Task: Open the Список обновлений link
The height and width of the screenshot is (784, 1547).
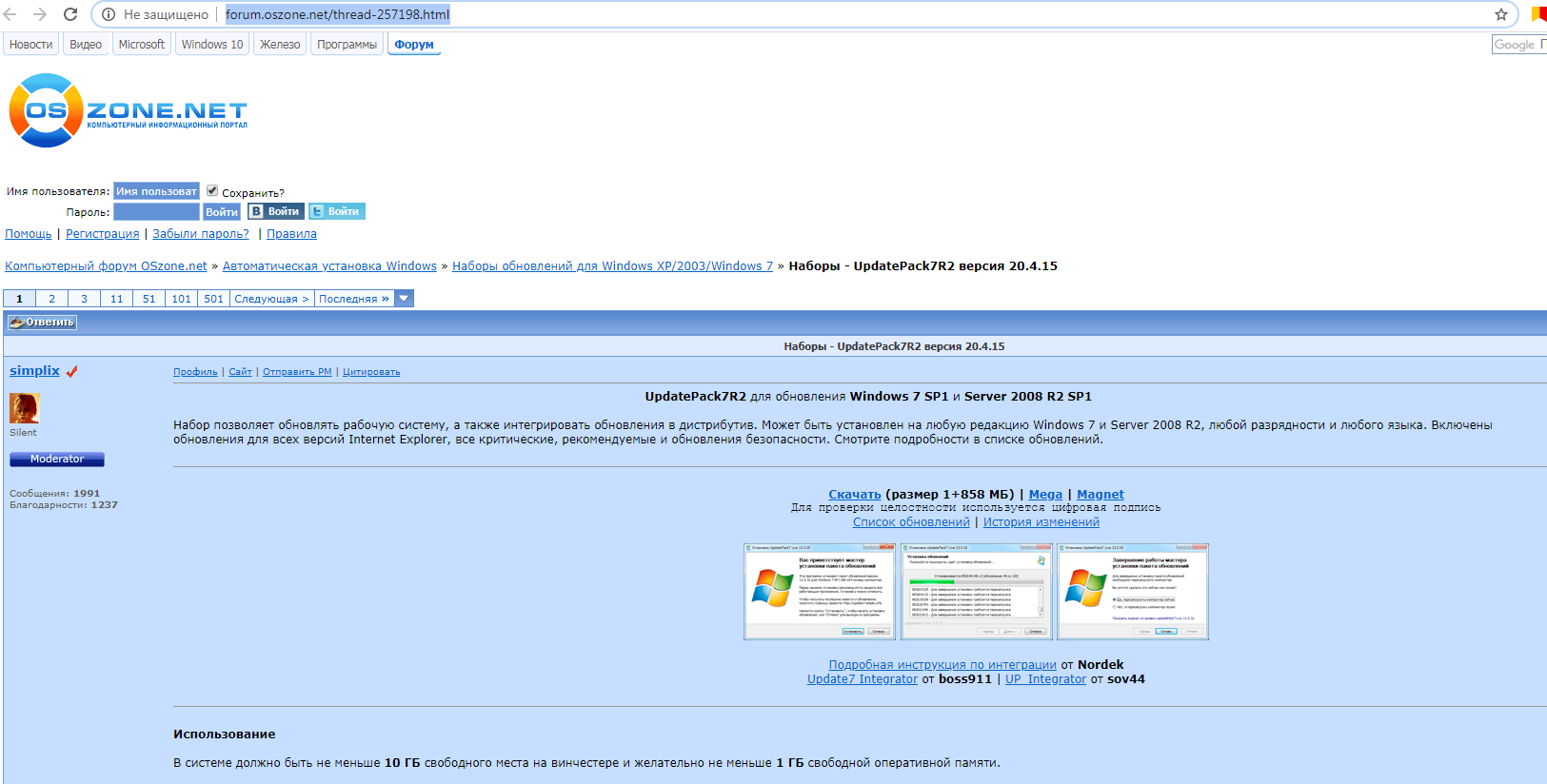Action: [x=910, y=521]
